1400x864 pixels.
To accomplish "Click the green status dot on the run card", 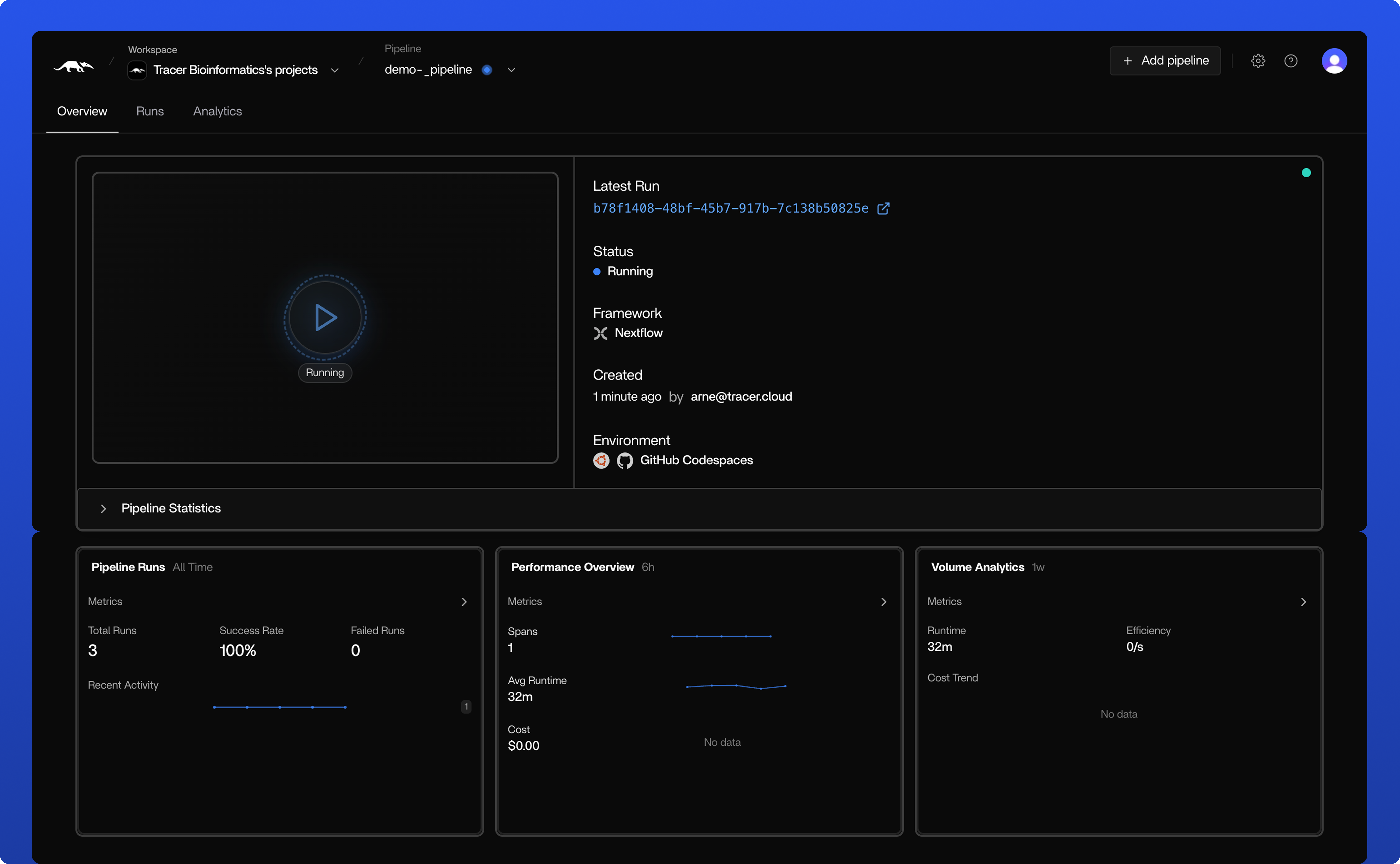I will click(1306, 173).
